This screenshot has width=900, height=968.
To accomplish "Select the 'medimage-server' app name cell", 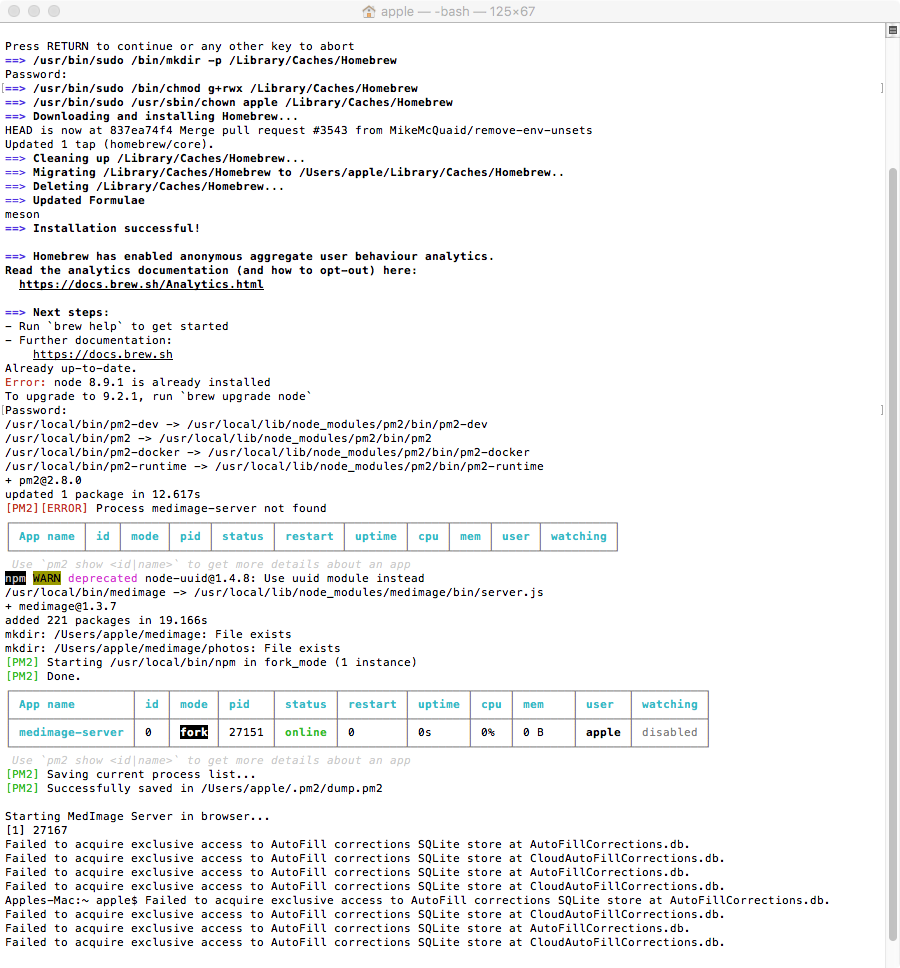I will tap(71, 732).
